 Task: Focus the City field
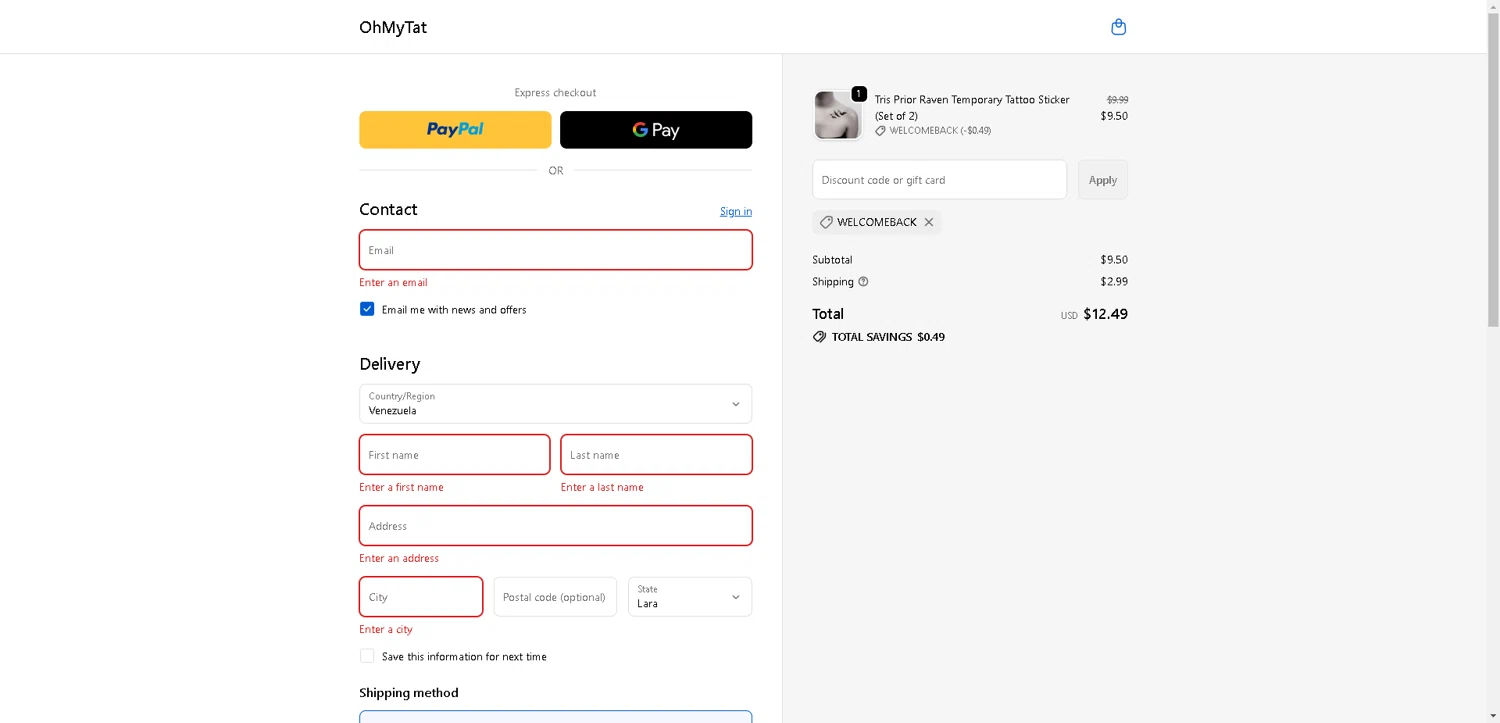pyautogui.click(x=421, y=596)
